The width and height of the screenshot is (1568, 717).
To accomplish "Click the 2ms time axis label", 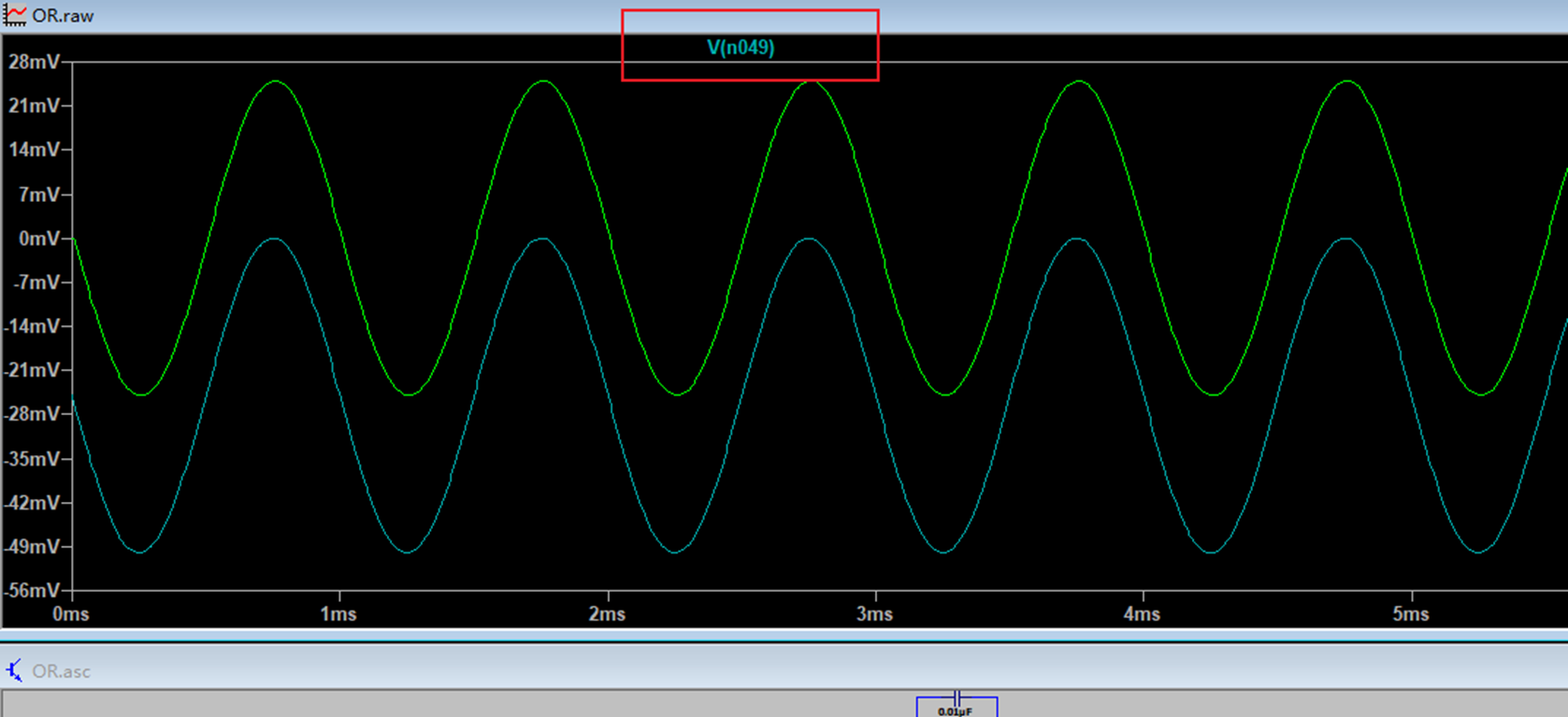I will [x=607, y=614].
